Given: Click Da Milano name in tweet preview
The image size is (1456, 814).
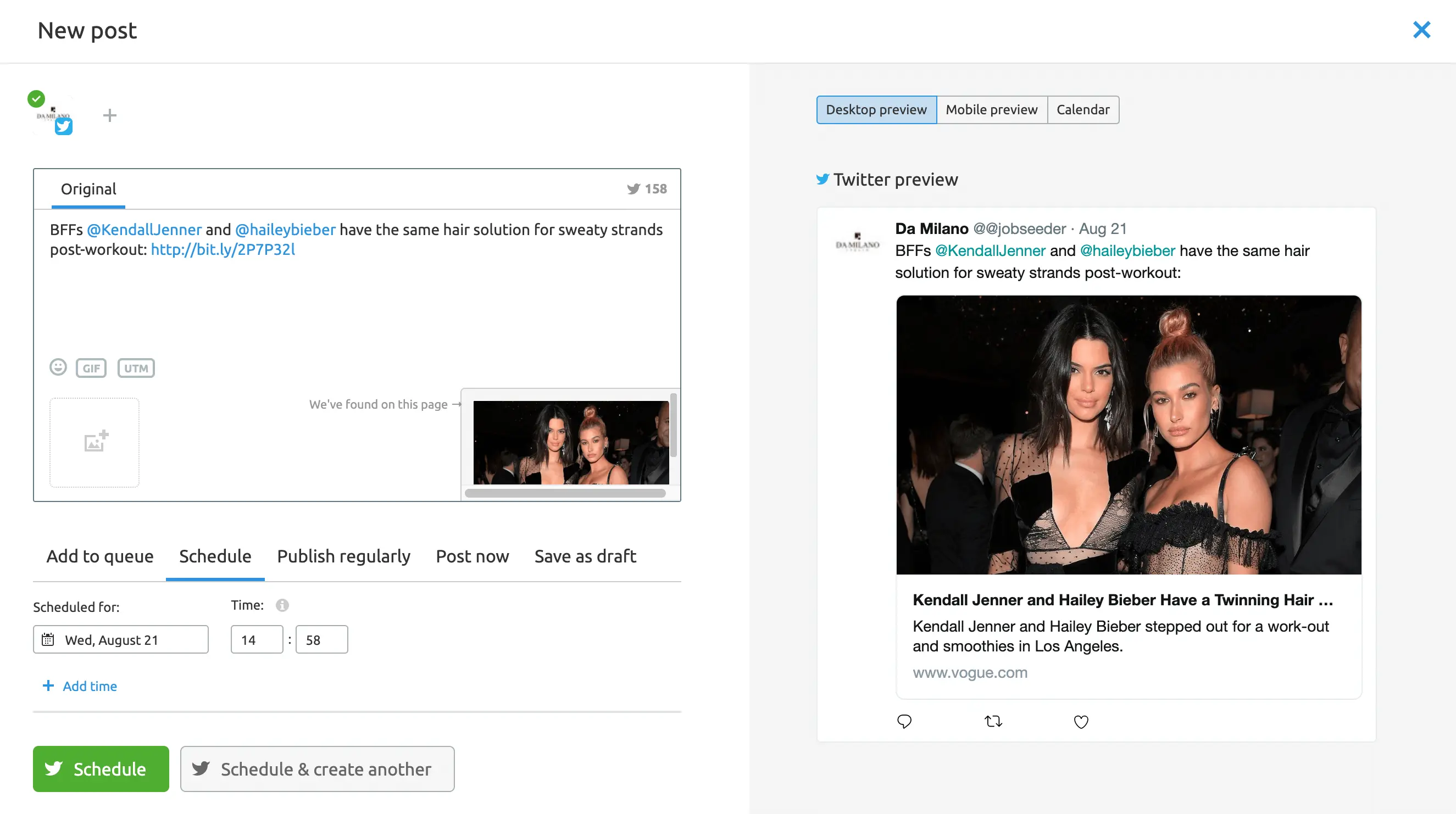Looking at the screenshot, I should (931, 228).
